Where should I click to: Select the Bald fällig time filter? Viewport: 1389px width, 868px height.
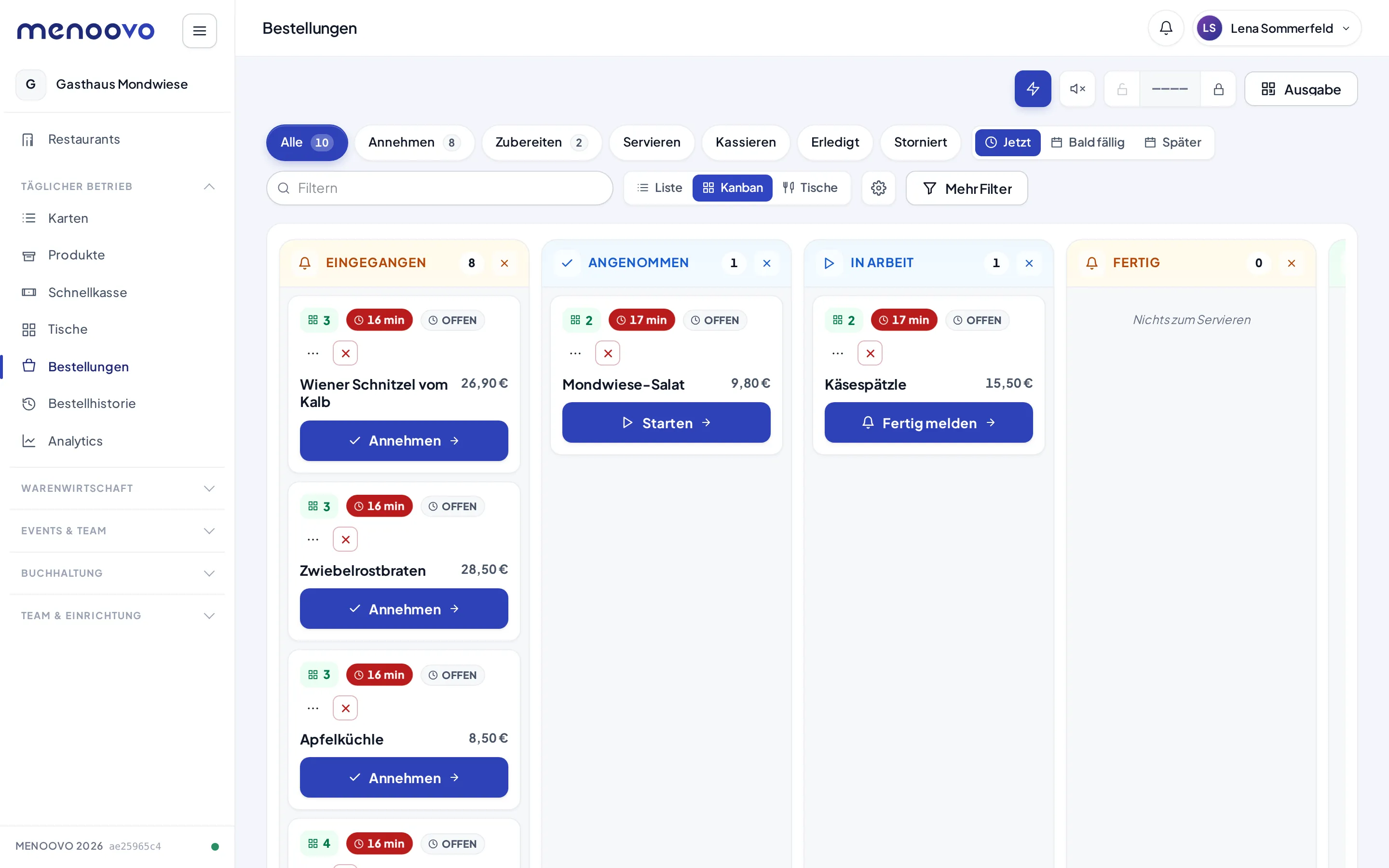(1087, 142)
